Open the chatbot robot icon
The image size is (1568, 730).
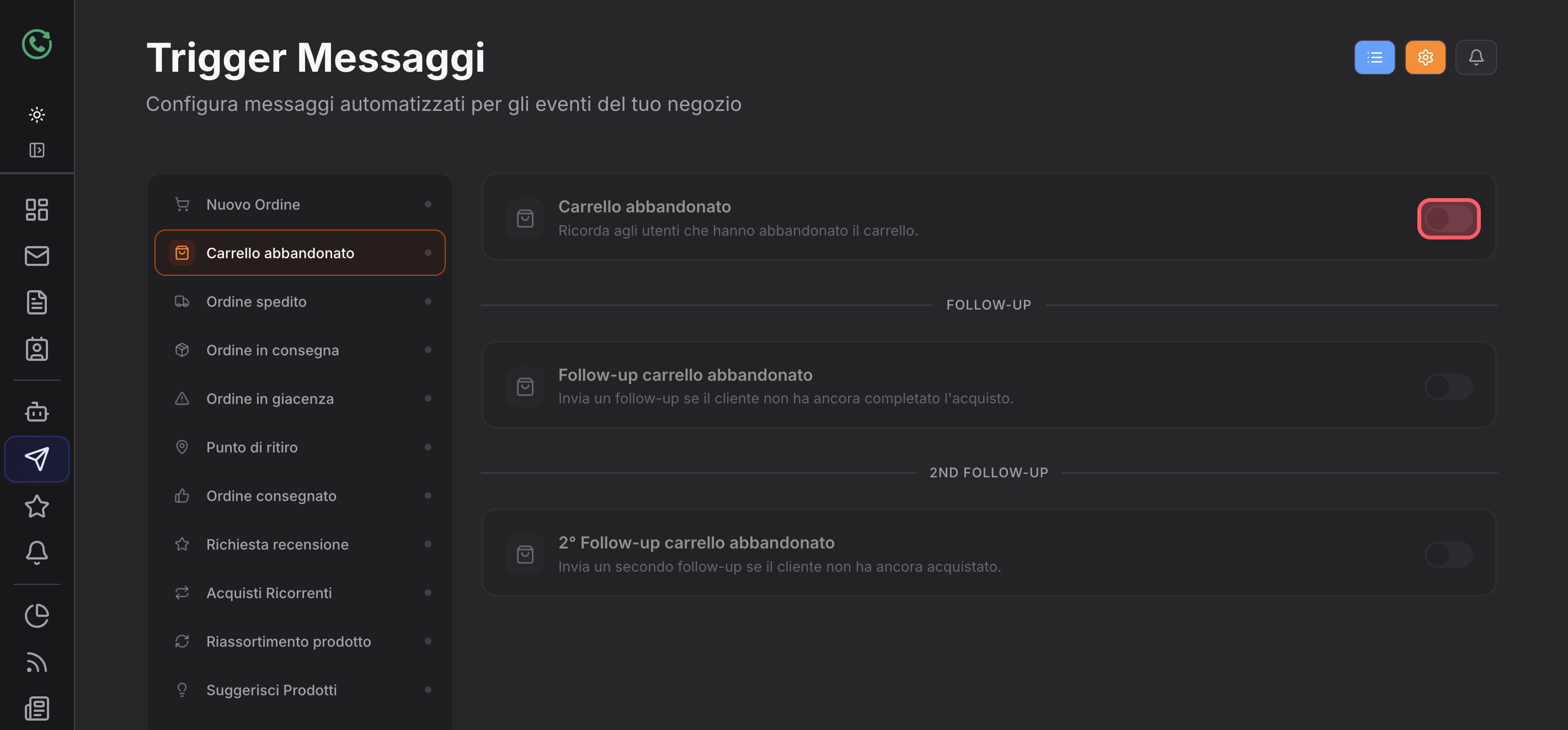click(36, 412)
